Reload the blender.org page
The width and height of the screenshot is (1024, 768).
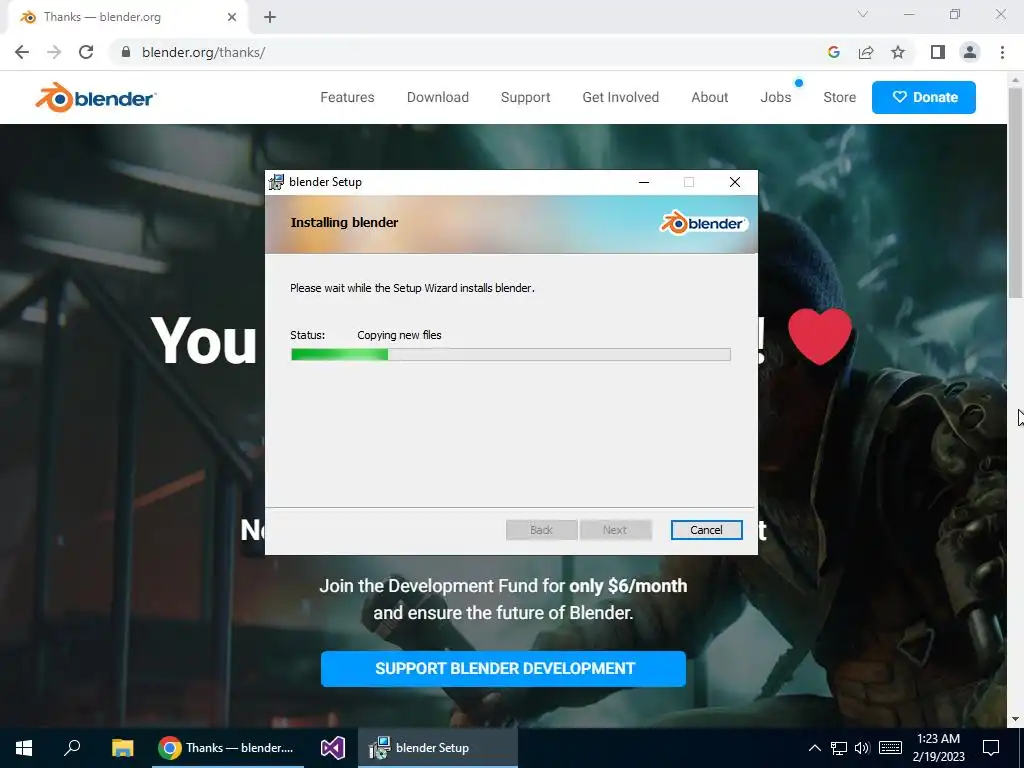86,52
